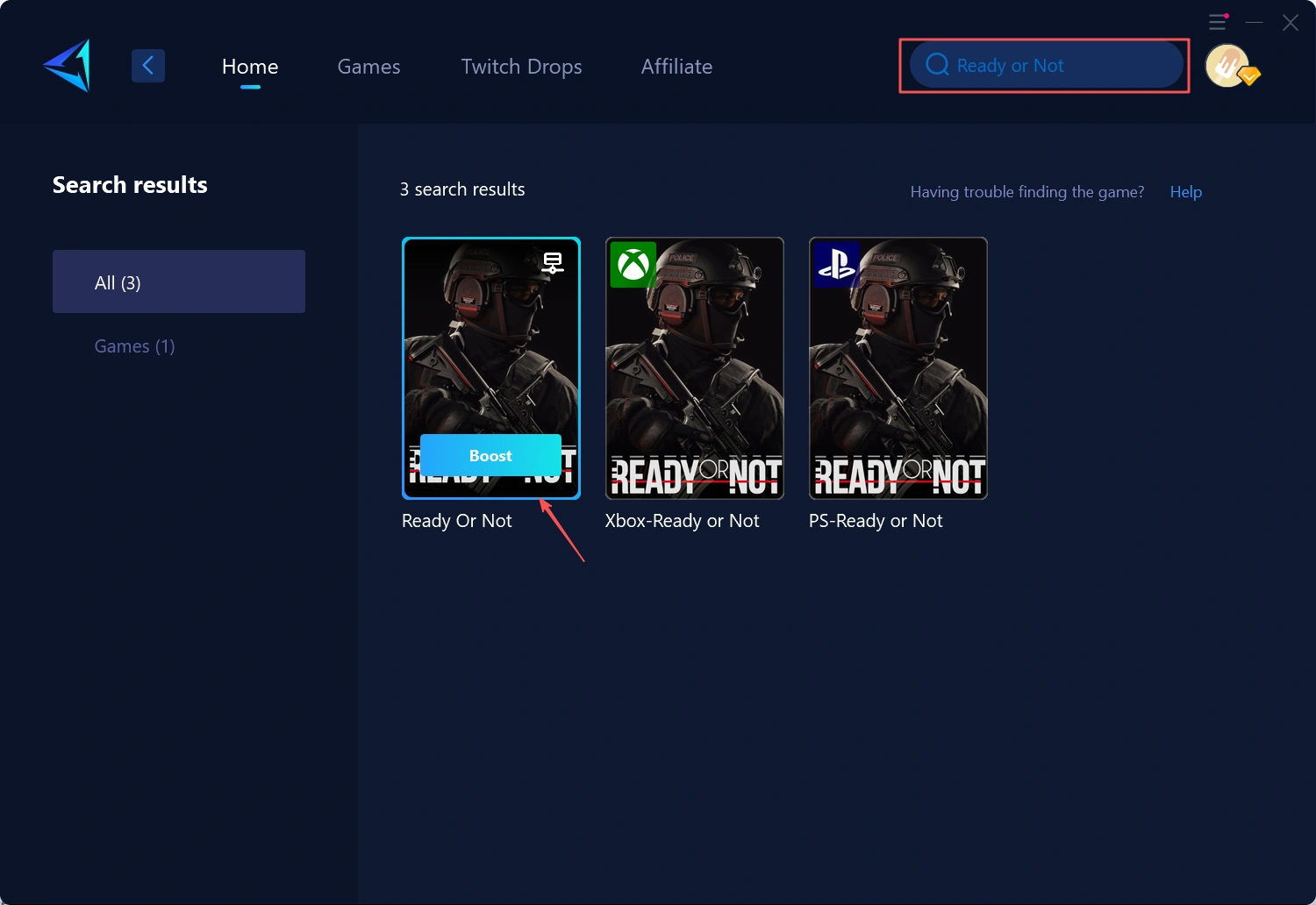Close the application window
Viewport: 1316px width, 905px height.
[1290, 23]
